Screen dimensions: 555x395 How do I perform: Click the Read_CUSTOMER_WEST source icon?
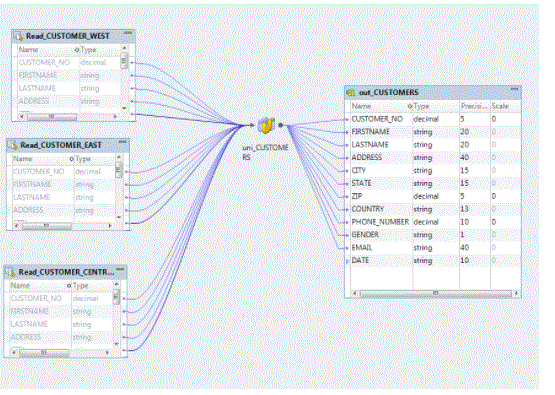pyautogui.click(x=18, y=36)
